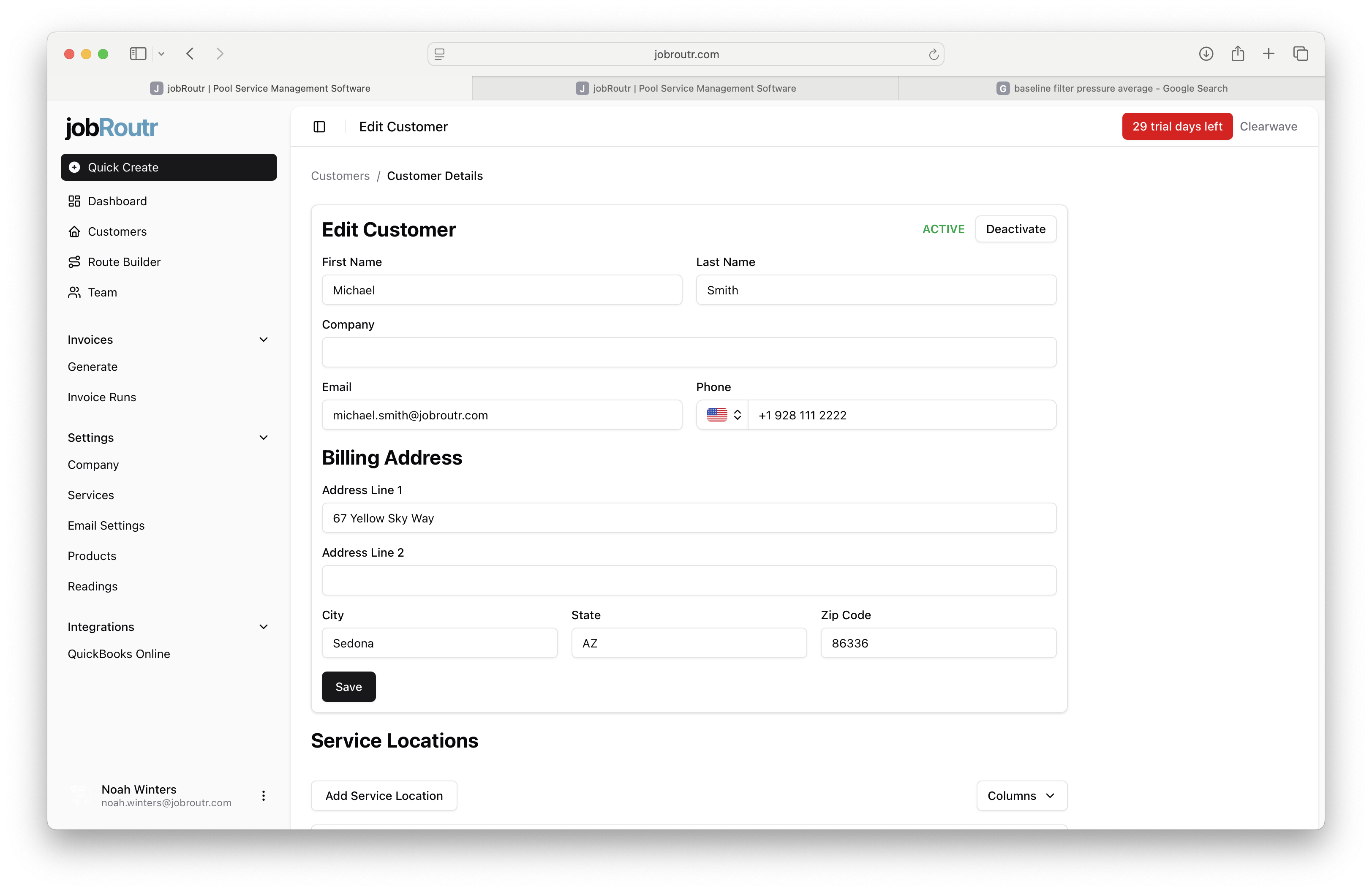Viewport: 1372px width, 892px height.
Task: Collapse the Settings section
Action: point(264,438)
